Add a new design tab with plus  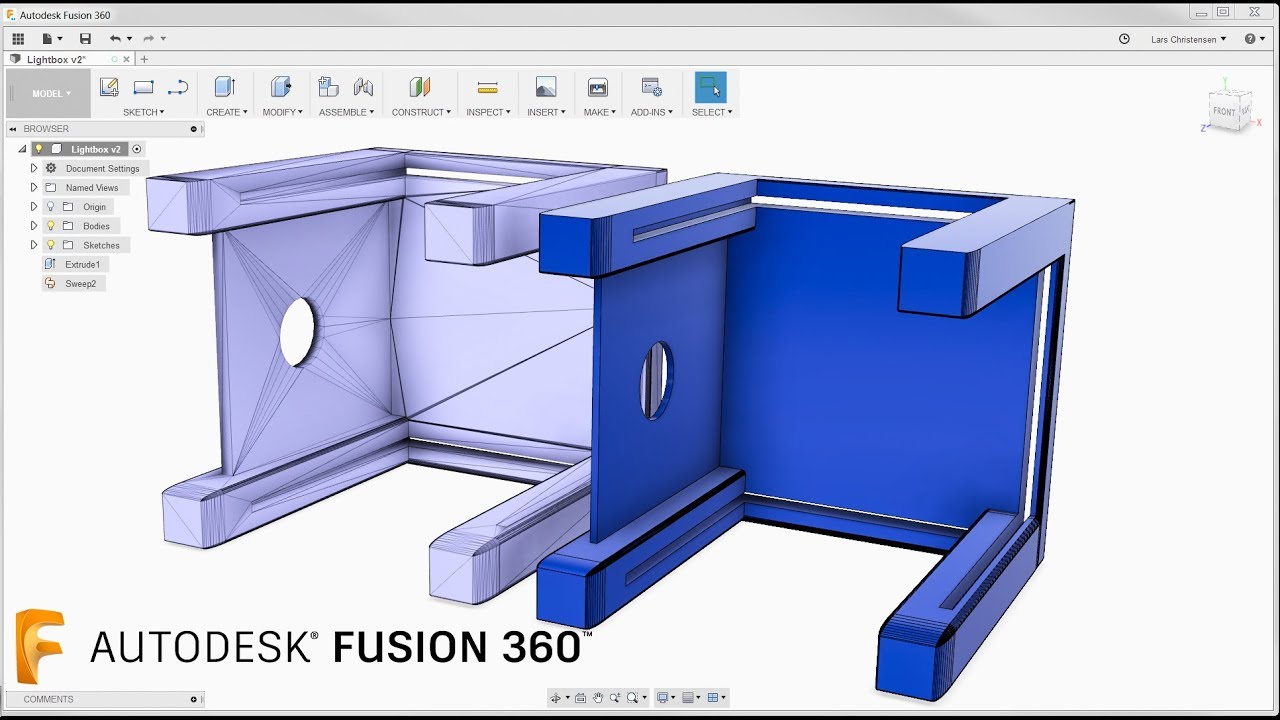click(144, 59)
